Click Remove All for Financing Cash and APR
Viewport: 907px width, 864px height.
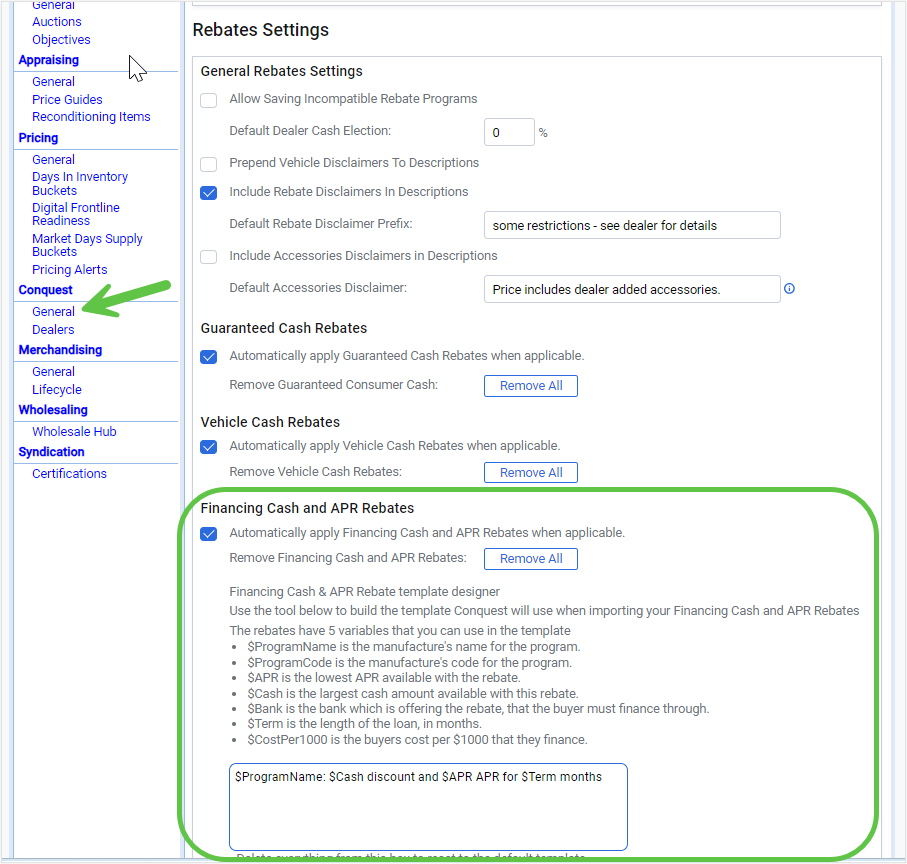(530, 559)
